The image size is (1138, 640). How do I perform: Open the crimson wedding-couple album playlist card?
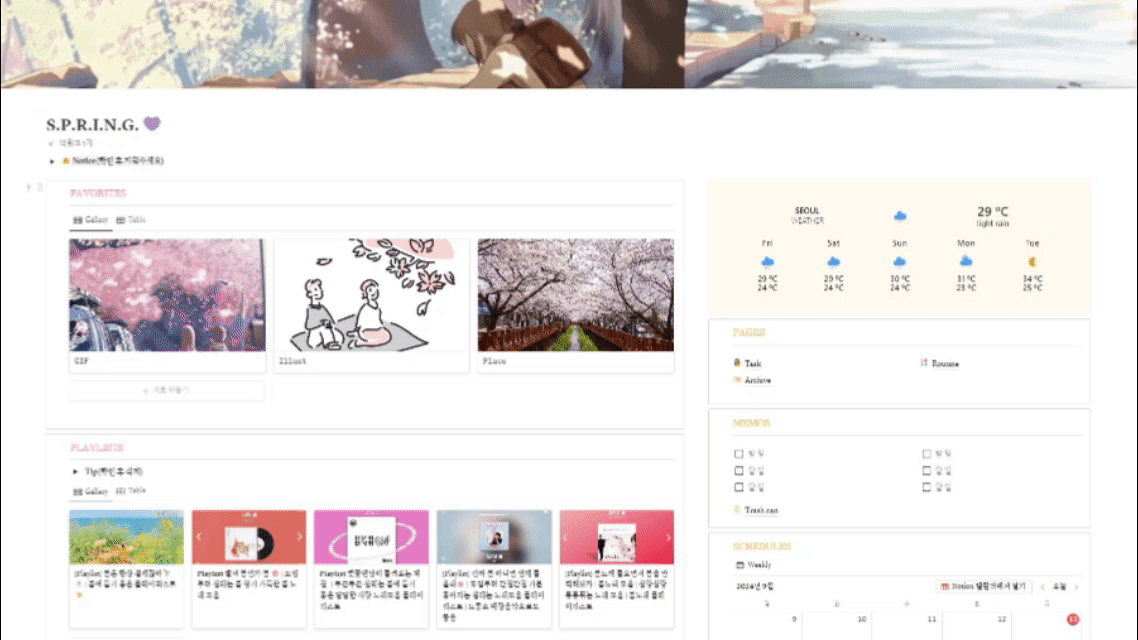coord(617,568)
